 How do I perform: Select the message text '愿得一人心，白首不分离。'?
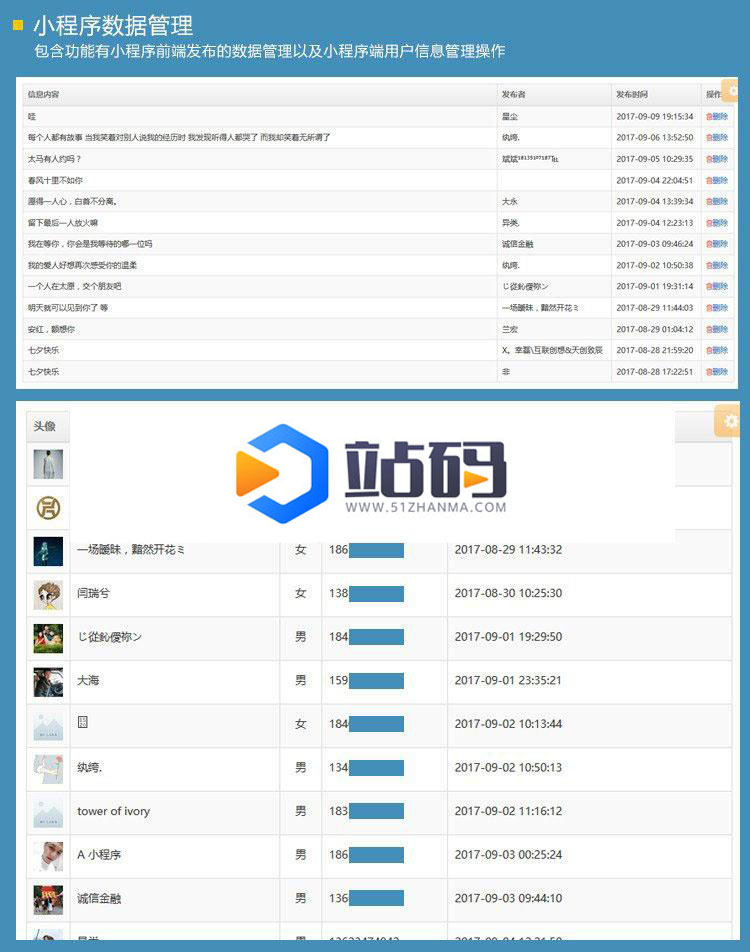pos(72,202)
